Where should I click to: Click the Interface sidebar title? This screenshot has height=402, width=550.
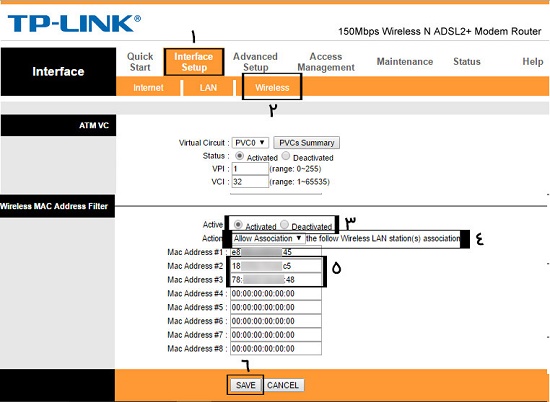(58, 72)
